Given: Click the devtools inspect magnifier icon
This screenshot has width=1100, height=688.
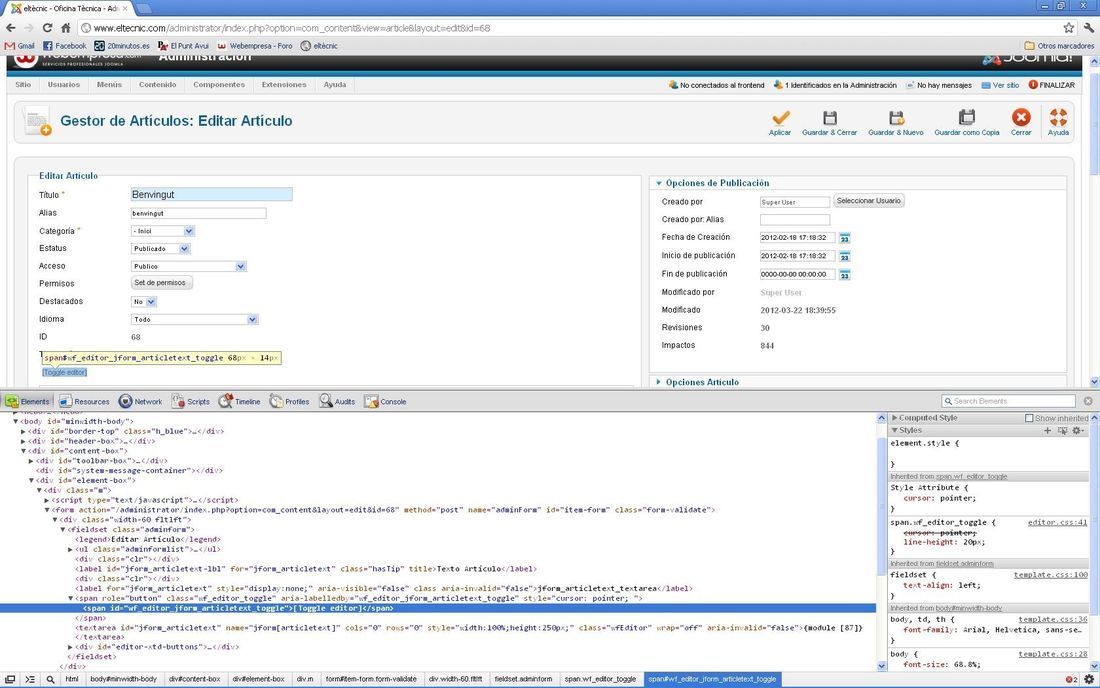Looking at the screenshot, I should [51, 680].
